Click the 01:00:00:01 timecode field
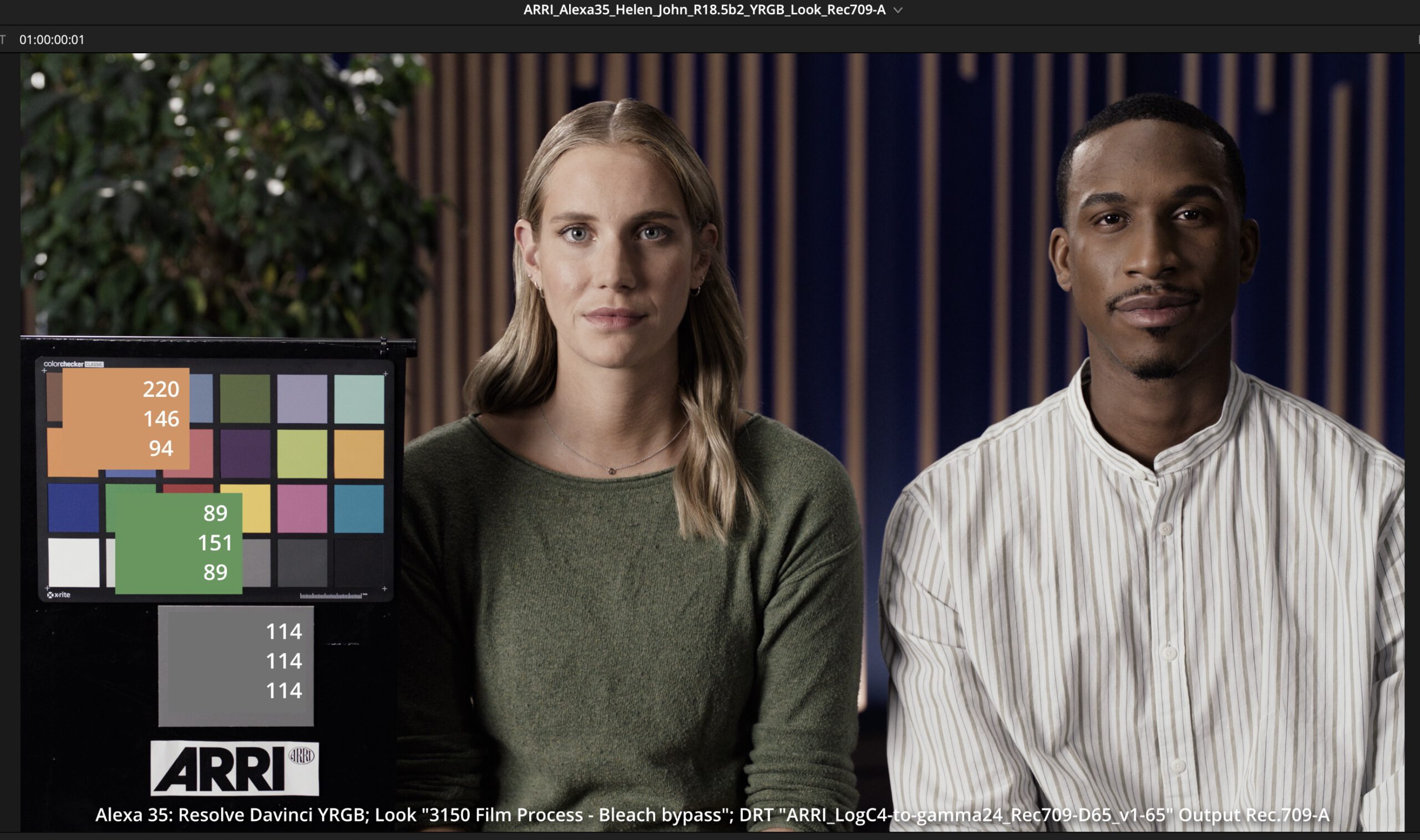 tap(52, 39)
